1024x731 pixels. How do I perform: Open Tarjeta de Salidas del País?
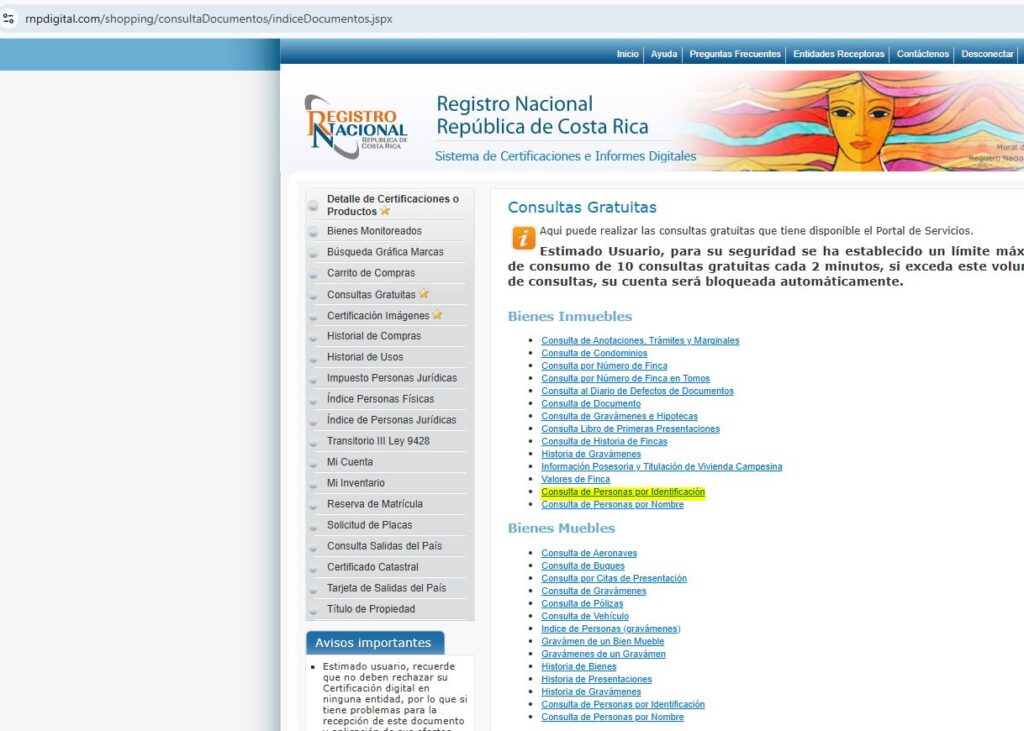[x=387, y=588]
